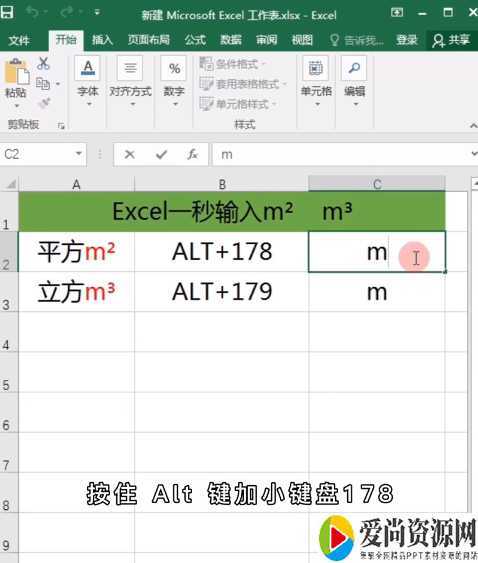This screenshot has width=478, height=563.
Task: Click the Ribbon Display Options icon
Action: [x=397, y=13]
